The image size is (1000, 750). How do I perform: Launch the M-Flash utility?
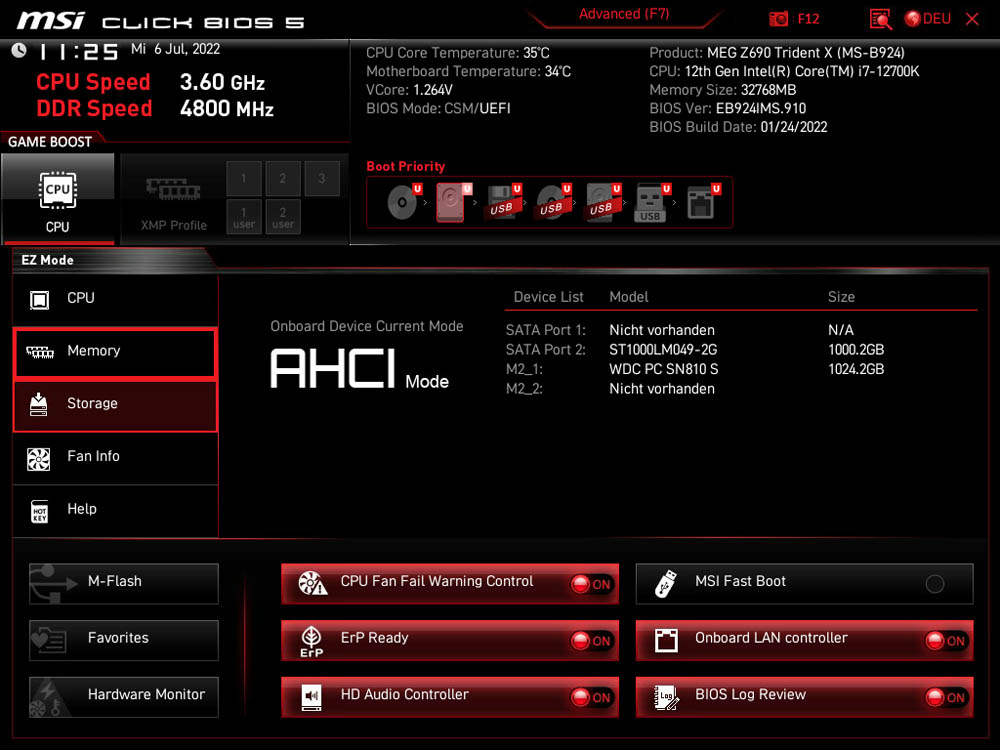pos(124,583)
